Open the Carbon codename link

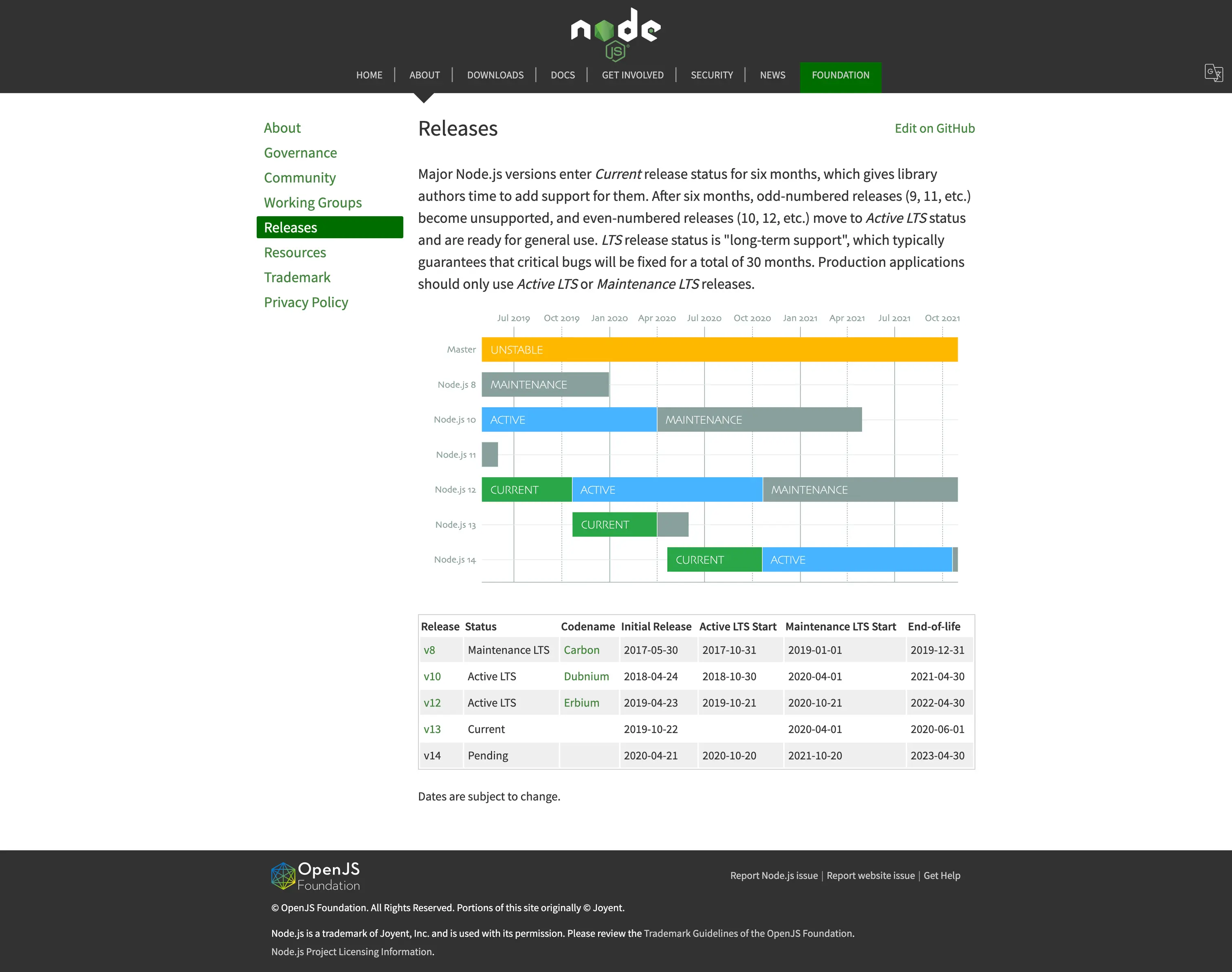point(581,650)
